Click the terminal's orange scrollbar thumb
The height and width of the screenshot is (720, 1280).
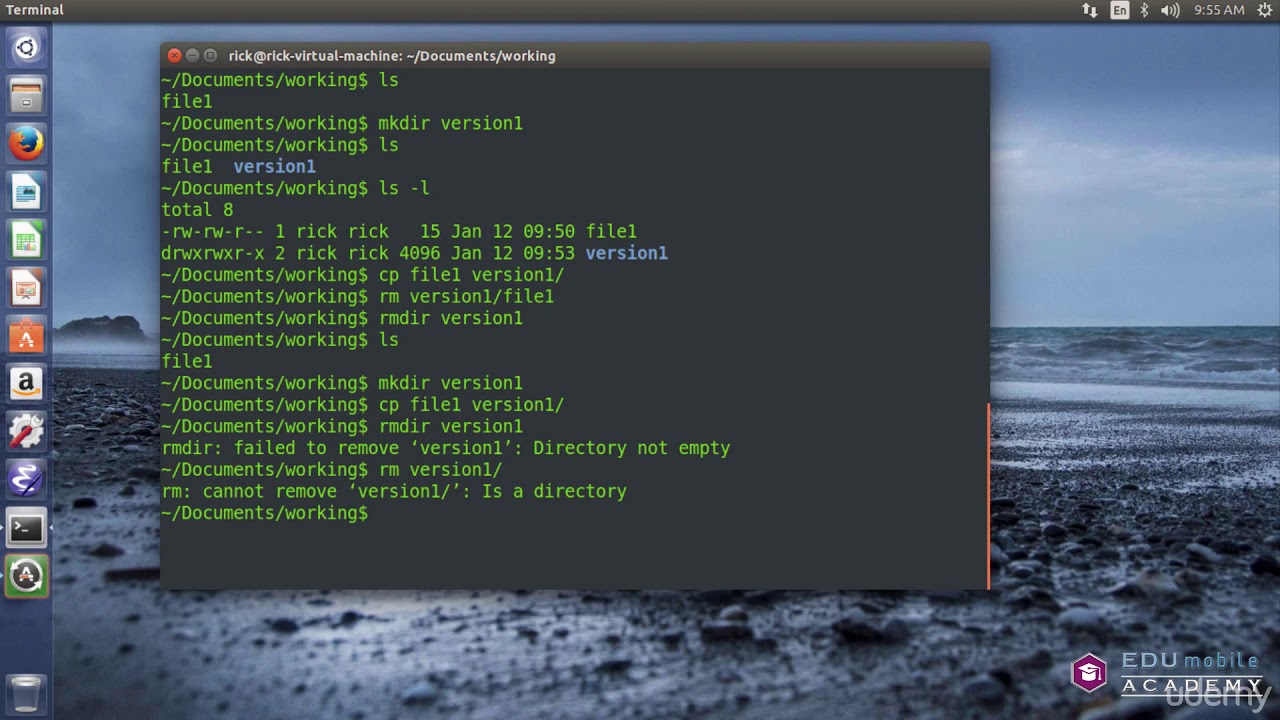pyautogui.click(x=988, y=496)
